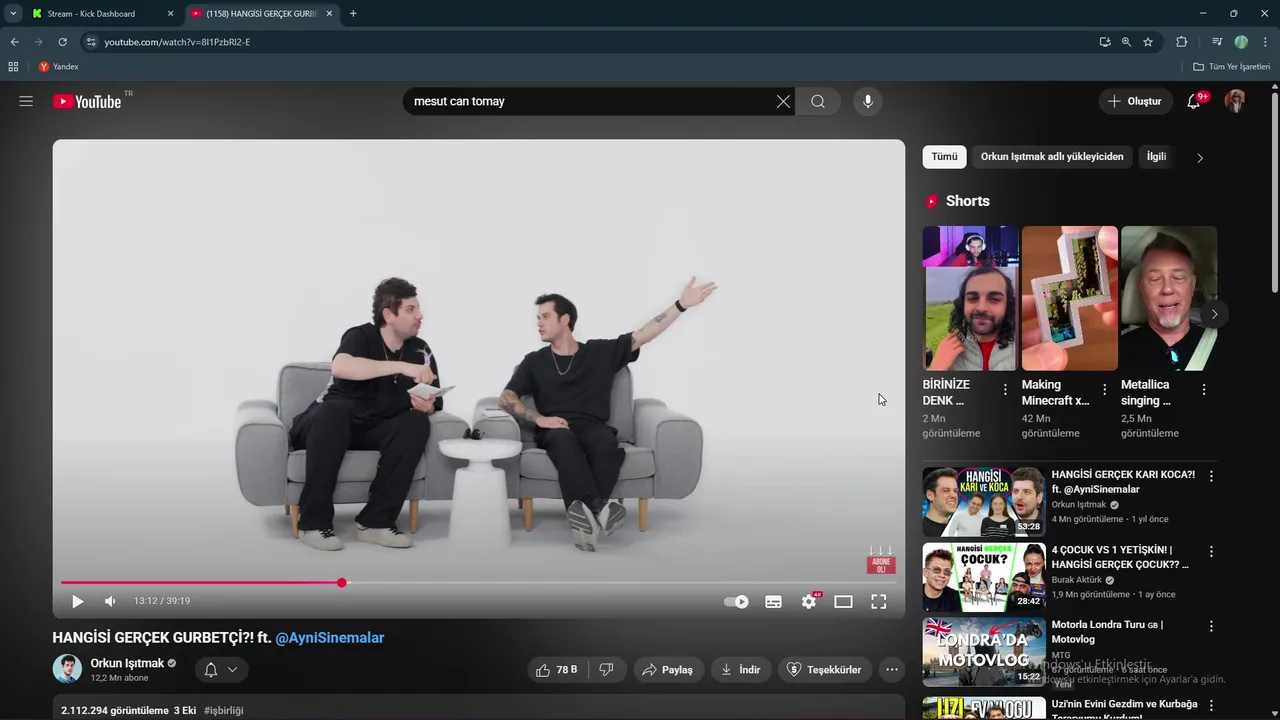Share the video via Paylaş
The height and width of the screenshot is (720, 1280).
[667, 670]
